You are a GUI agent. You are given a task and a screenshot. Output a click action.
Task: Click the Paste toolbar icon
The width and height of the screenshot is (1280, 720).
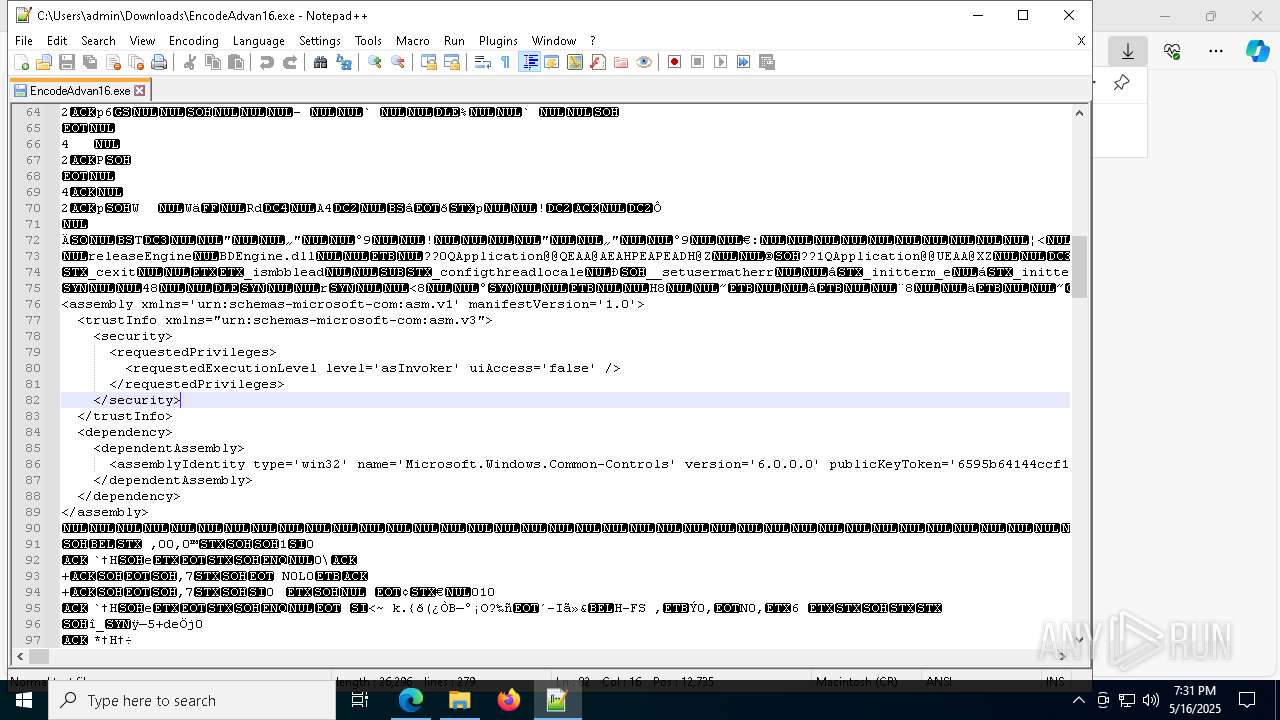tap(236, 62)
